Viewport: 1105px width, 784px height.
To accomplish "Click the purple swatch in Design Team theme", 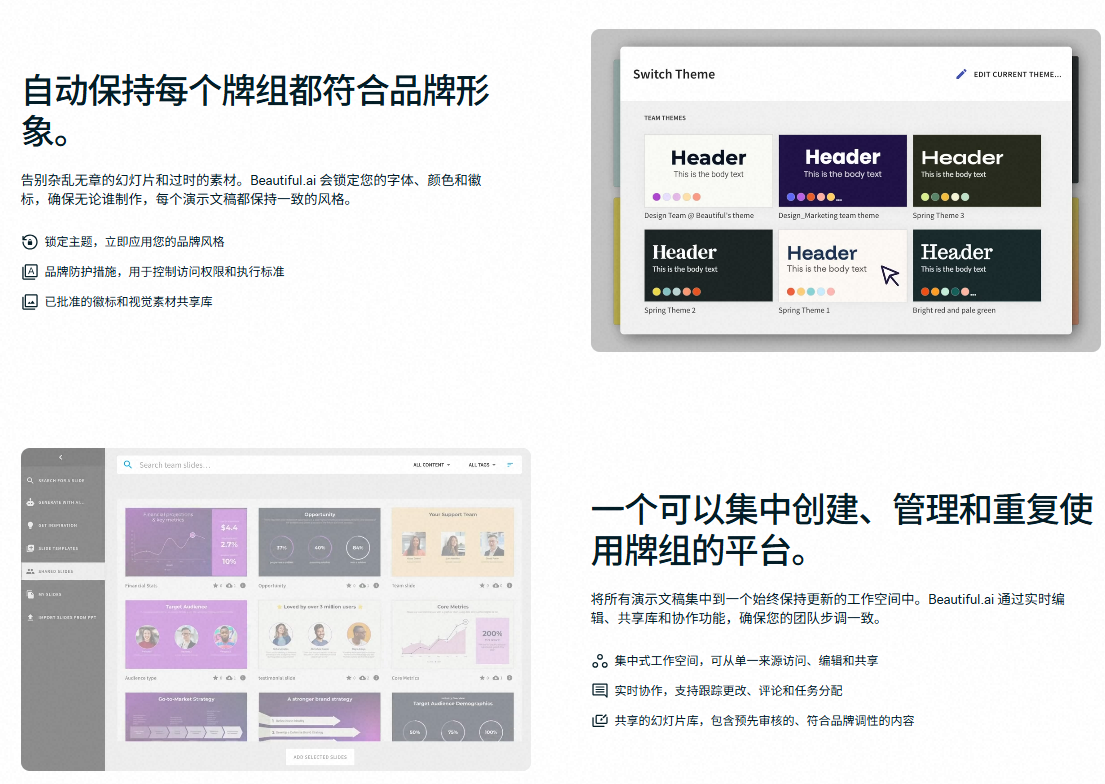I will pyautogui.click(x=656, y=197).
